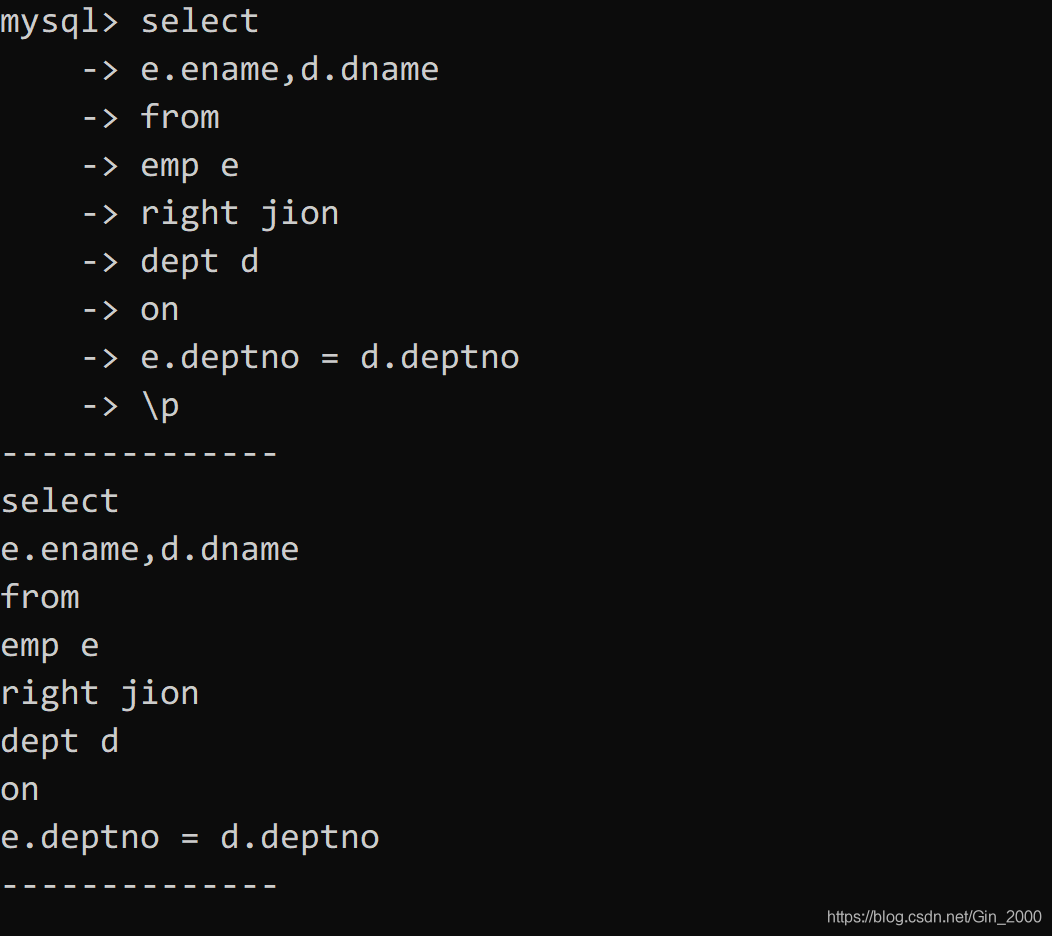Click 'e.deptno = d.deptno' in the typed query
This screenshot has height=936, width=1052.
click(x=330, y=358)
